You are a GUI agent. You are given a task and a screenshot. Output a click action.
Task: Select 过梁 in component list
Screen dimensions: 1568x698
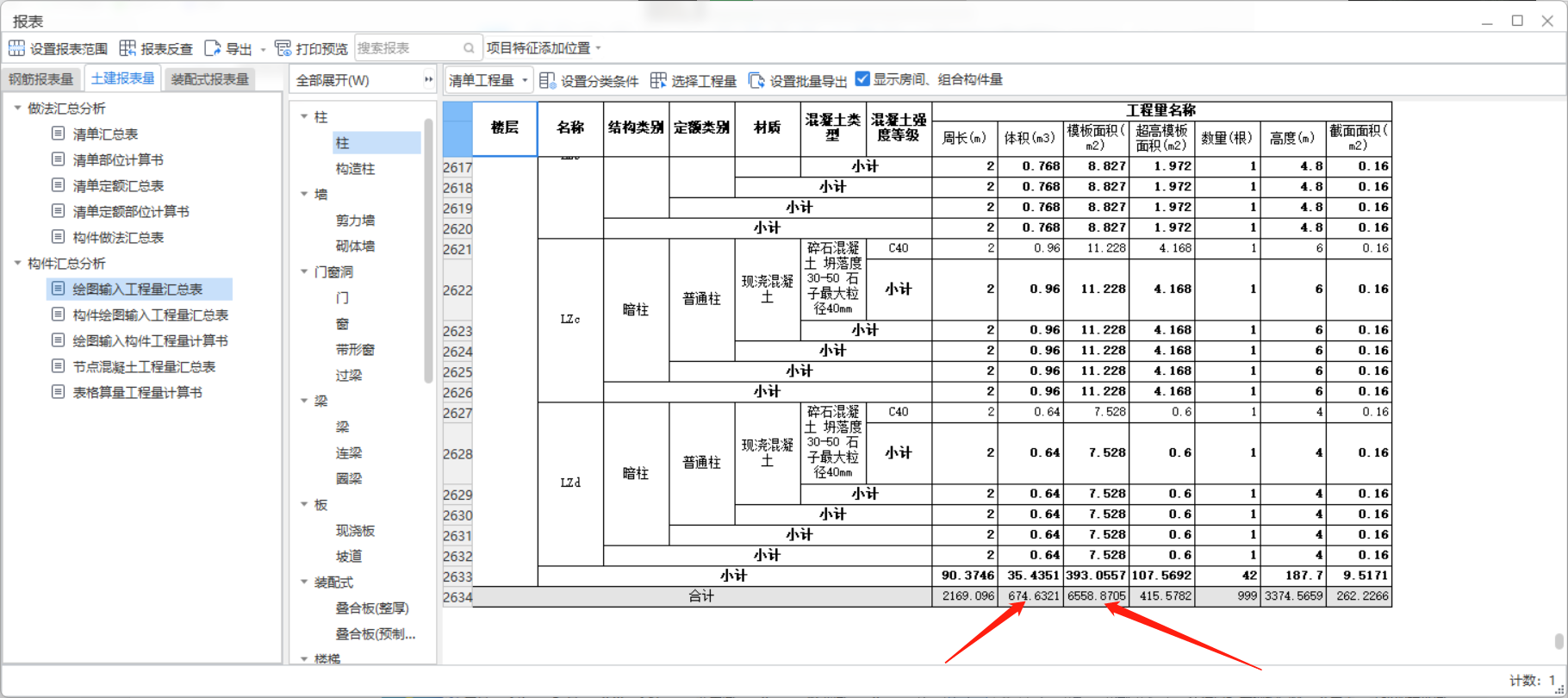click(x=349, y=376)
